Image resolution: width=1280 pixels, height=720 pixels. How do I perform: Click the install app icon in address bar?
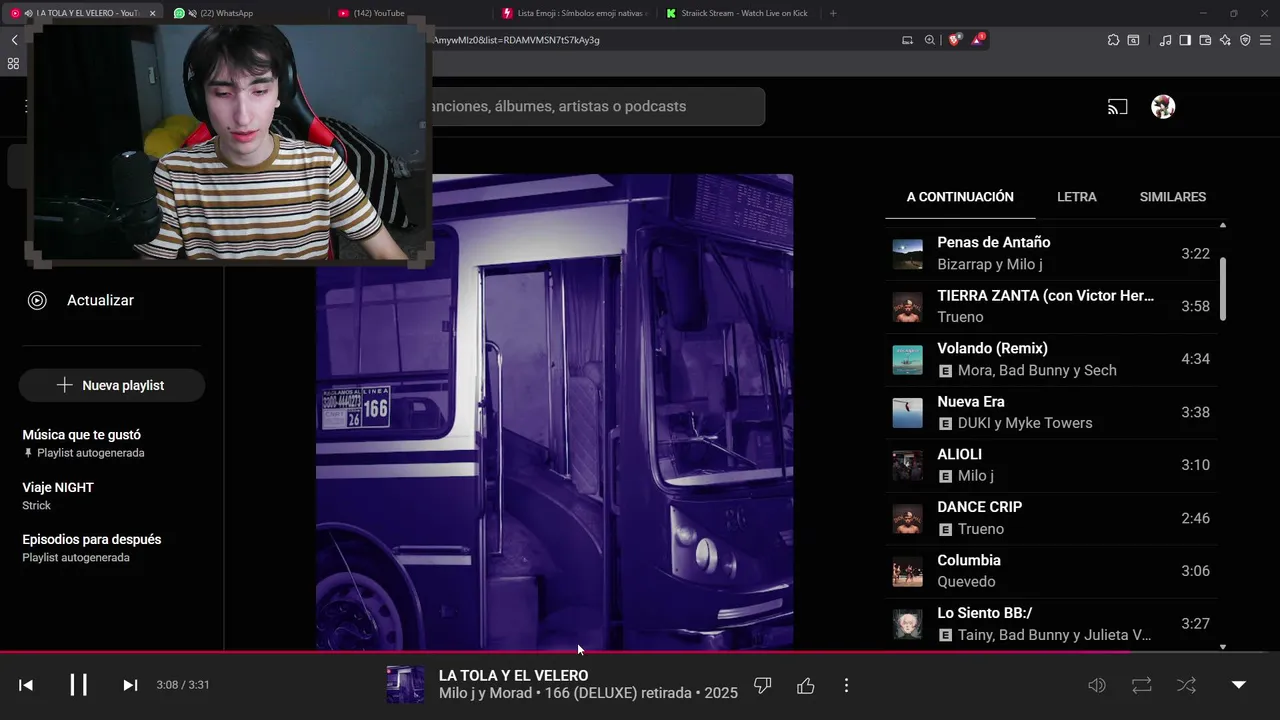click(x=907, y=40)
